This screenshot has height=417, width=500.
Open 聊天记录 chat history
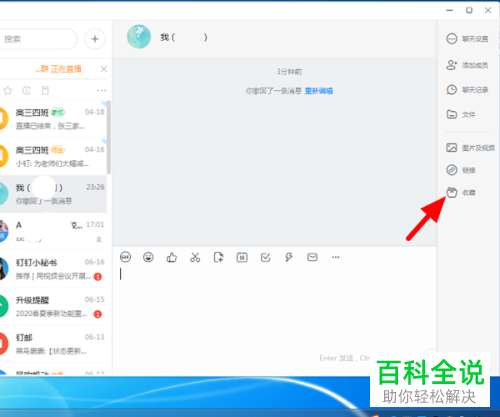click(x=467, y=90)
